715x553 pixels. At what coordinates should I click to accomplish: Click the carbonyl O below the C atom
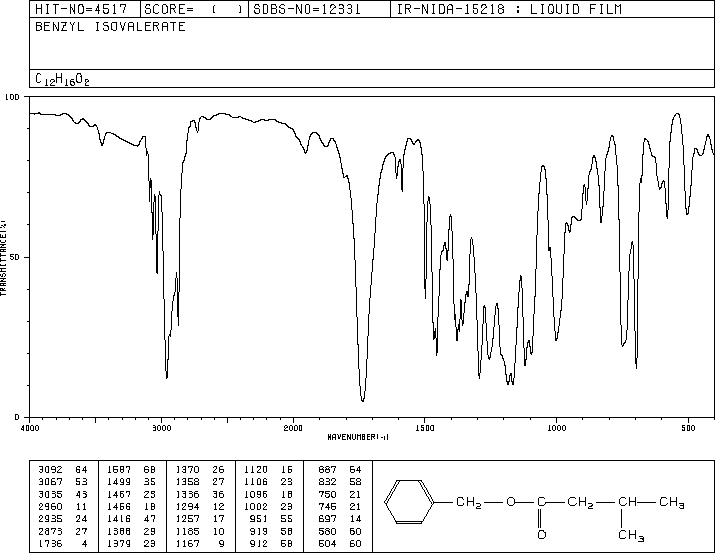pos(541,535)
